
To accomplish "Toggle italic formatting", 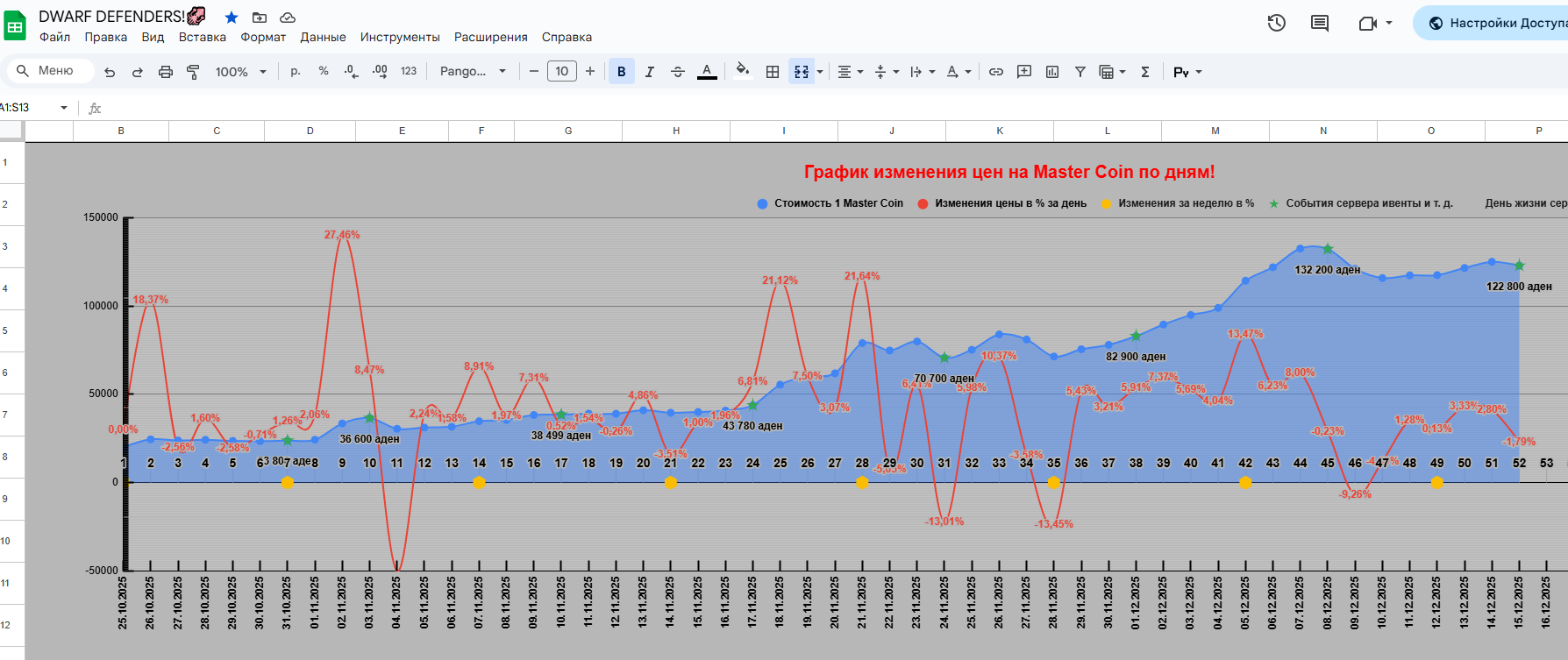I will [x=650, y=72].
